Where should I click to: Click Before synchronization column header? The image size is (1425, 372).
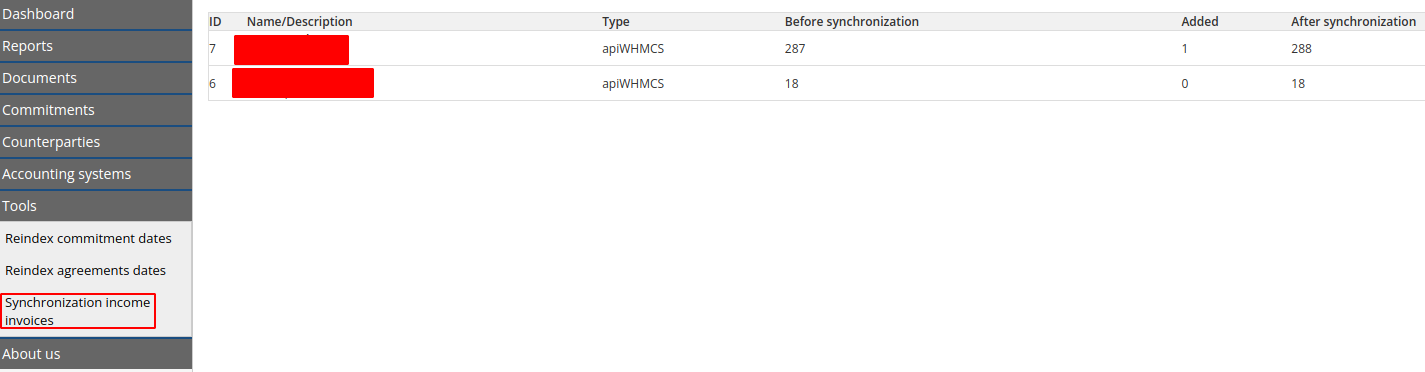[851, 21]
